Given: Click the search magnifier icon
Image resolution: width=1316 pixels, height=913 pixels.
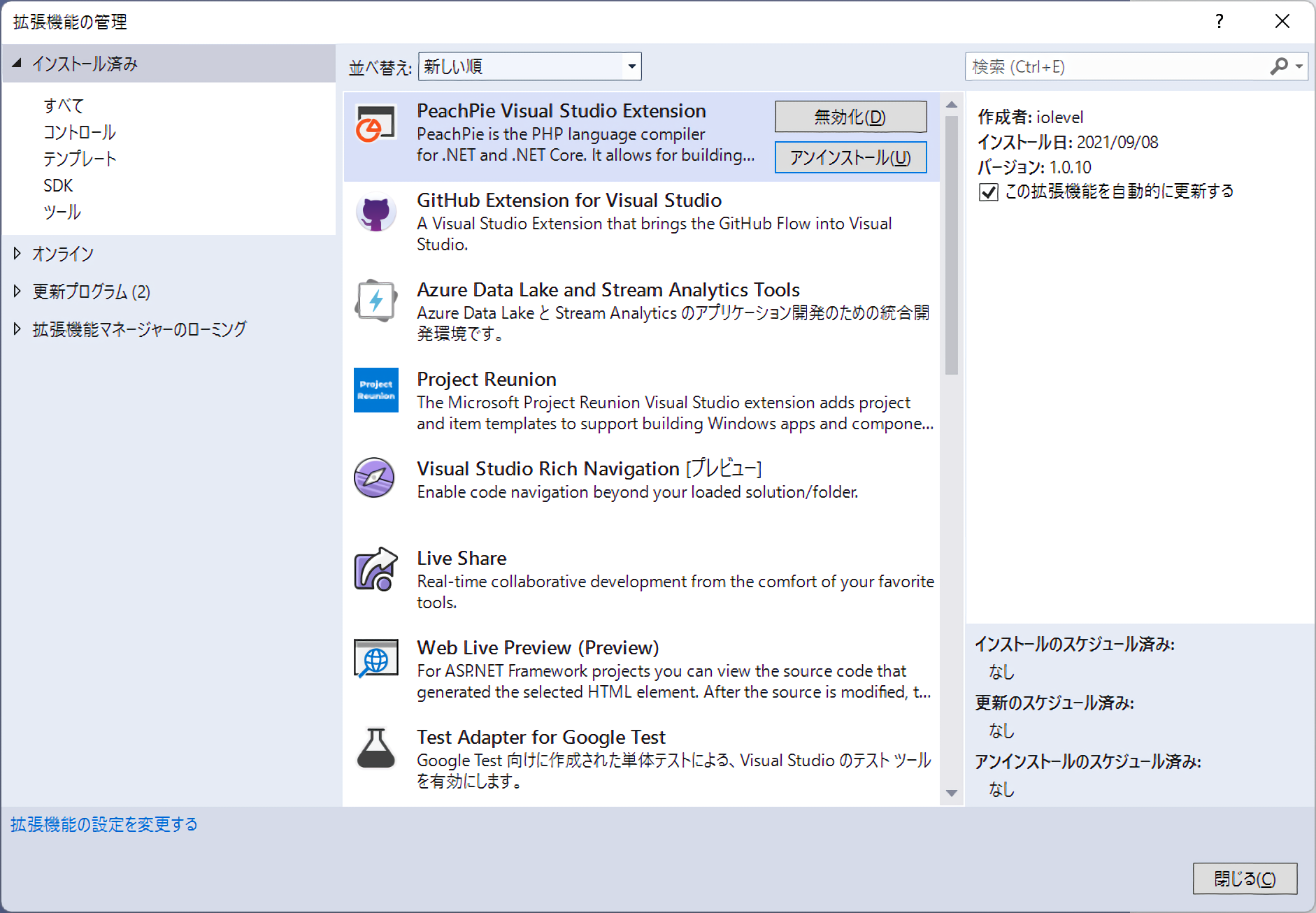Looking at the screenshot, I should pos(1278,66).
